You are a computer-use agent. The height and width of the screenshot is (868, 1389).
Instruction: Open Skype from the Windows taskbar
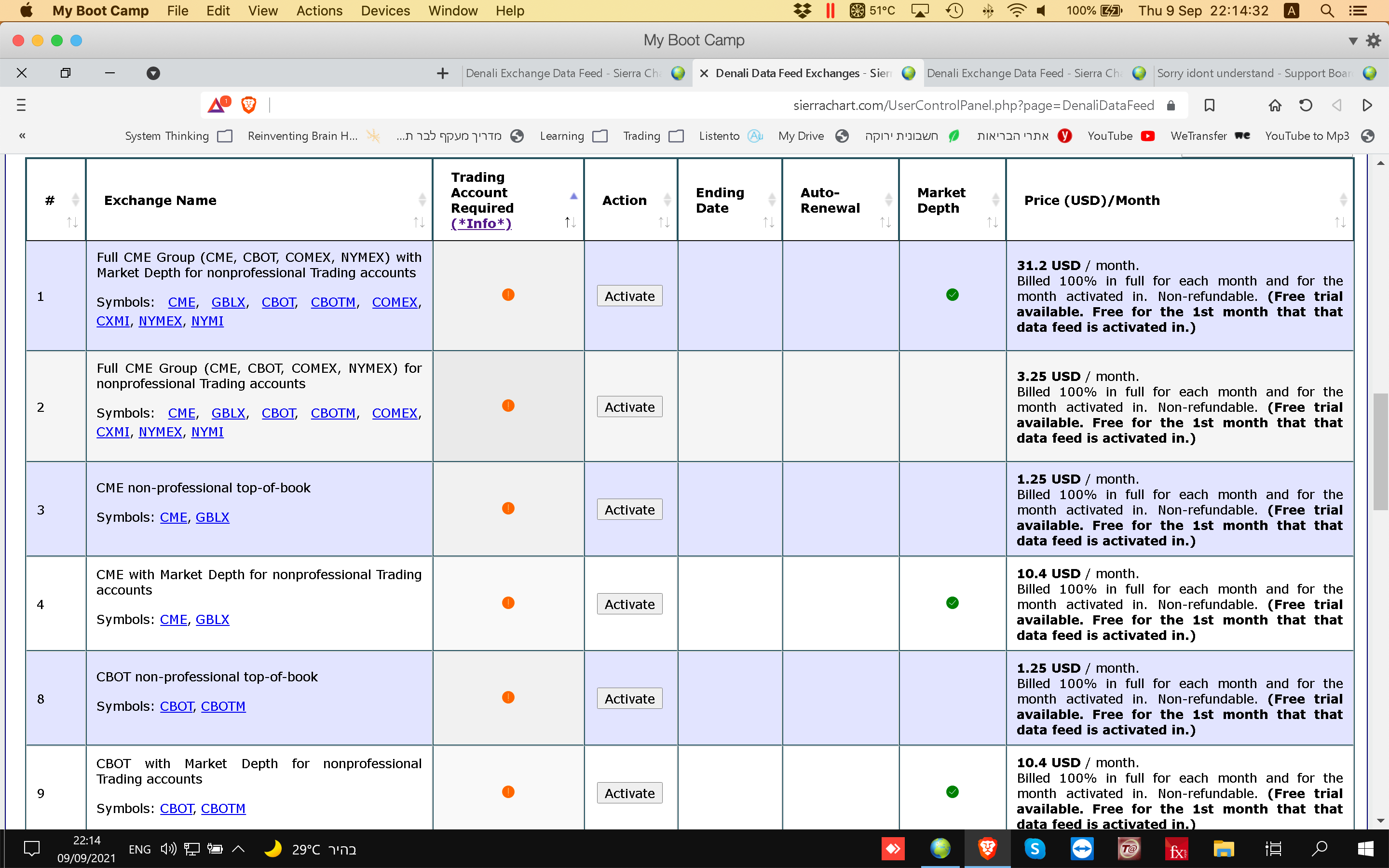1035,849
